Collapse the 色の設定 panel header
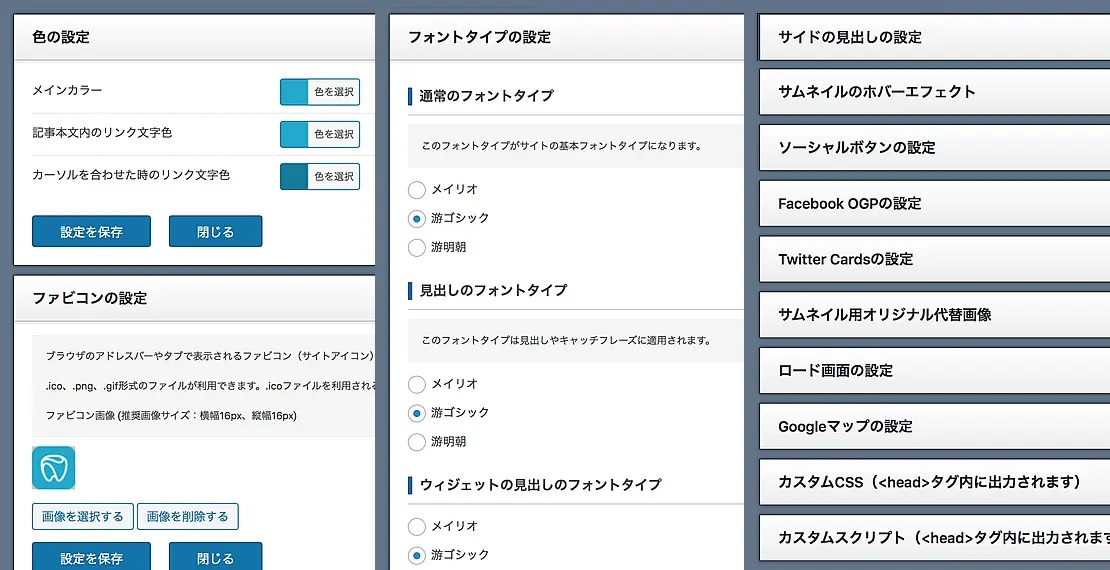Image resolution: width=1110 pixels, height=570 pixels. point(194,37)
